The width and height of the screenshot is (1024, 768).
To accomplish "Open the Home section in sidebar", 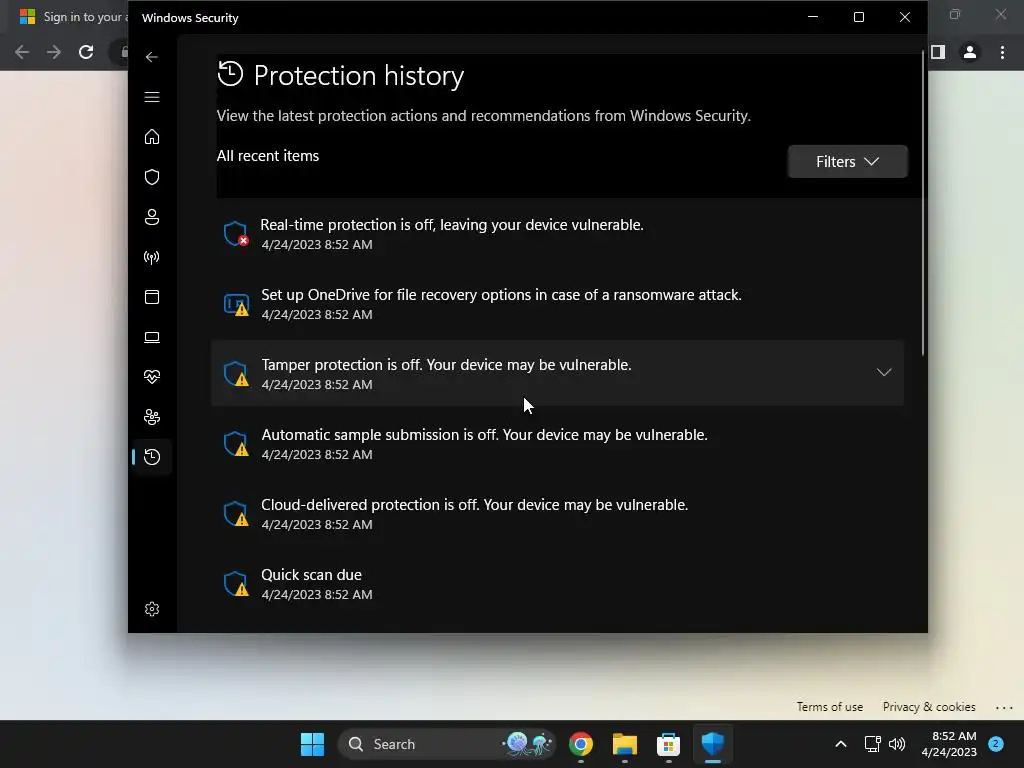I will [152, 136].
